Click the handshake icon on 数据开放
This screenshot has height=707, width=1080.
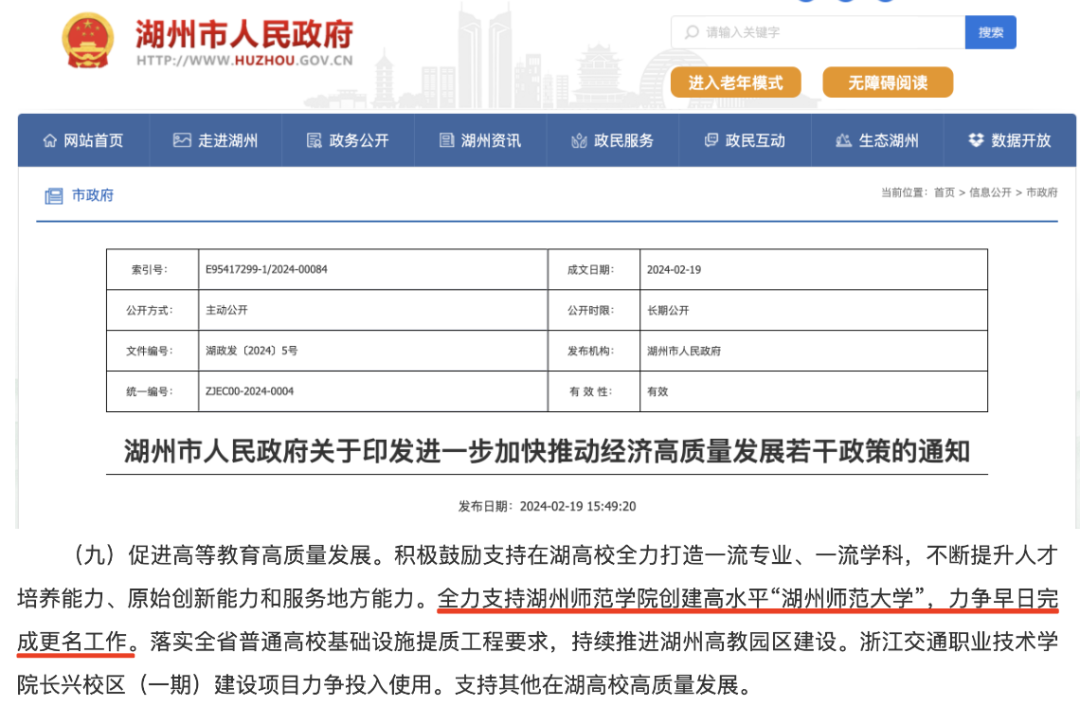click(975, 140)
